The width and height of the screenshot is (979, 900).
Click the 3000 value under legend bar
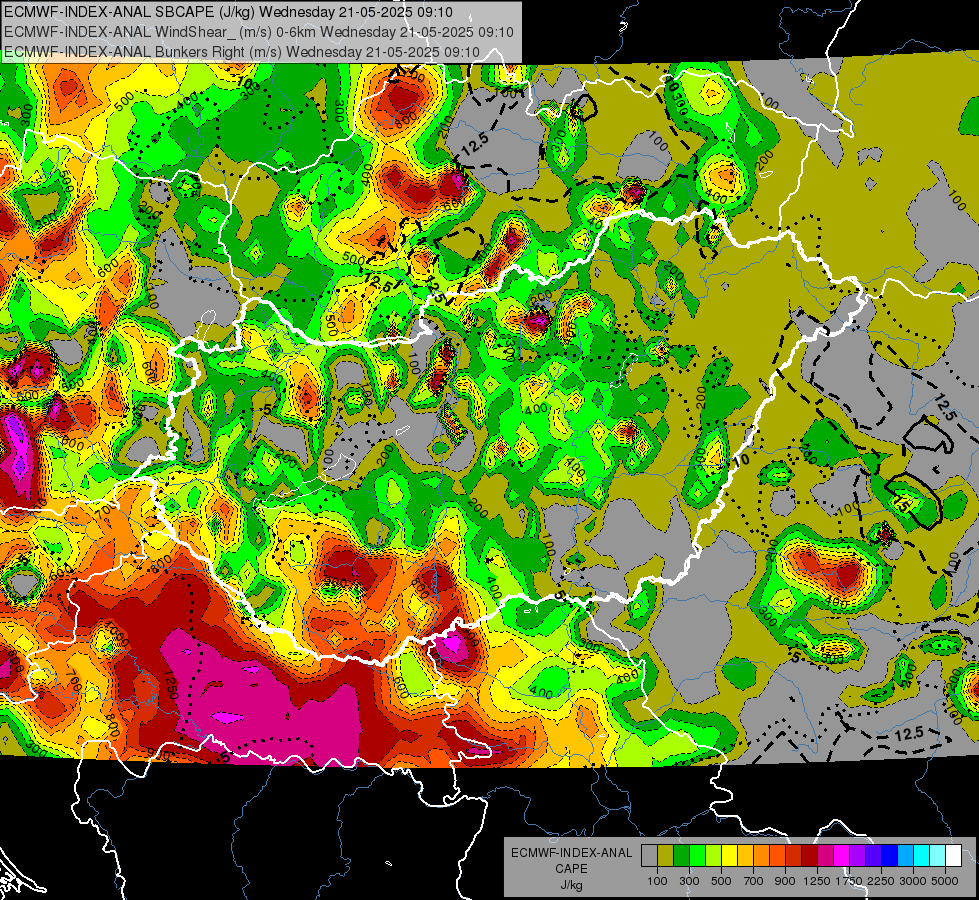(913, 881)
